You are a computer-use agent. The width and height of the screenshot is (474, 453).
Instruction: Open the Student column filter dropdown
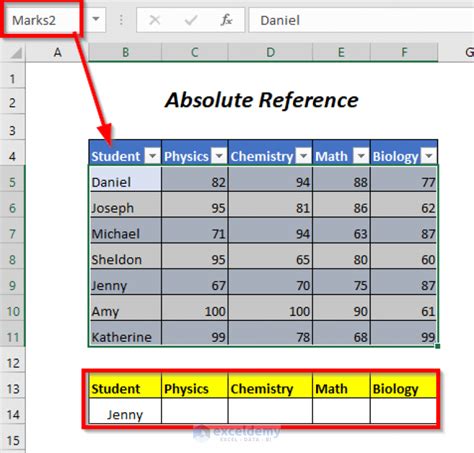153,156
